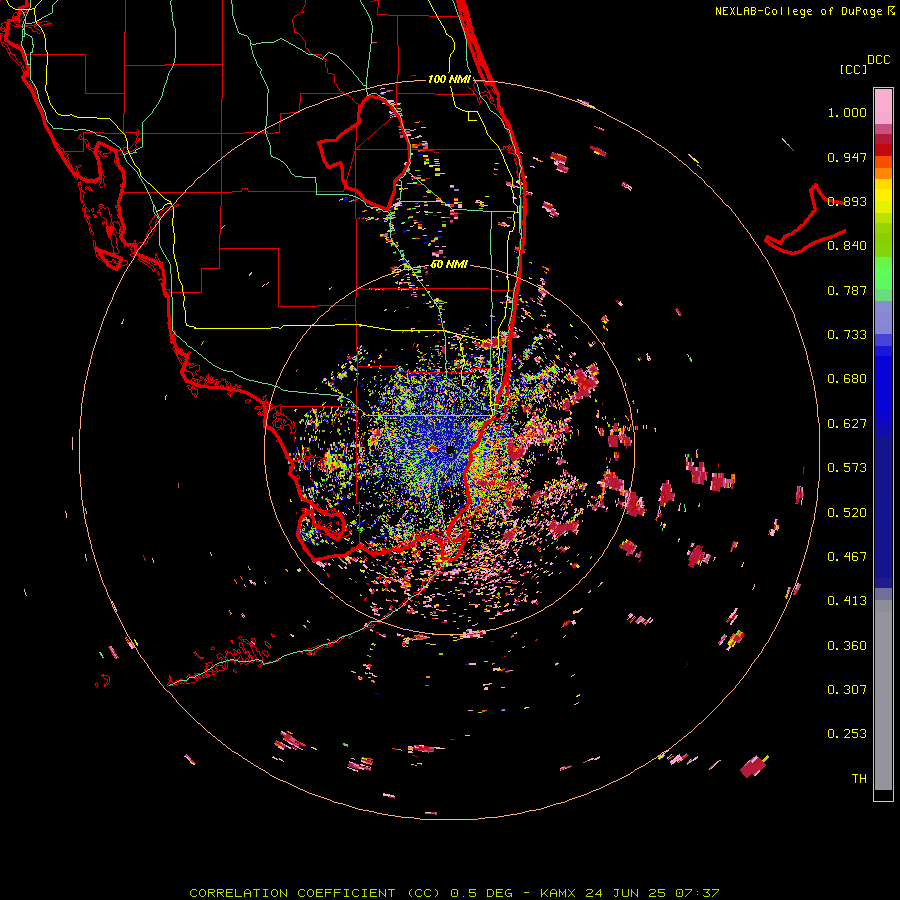Click the CORRELATION COEFFICIENT caption text
Viewport: 900px width, 900px height.
[292, 893]
